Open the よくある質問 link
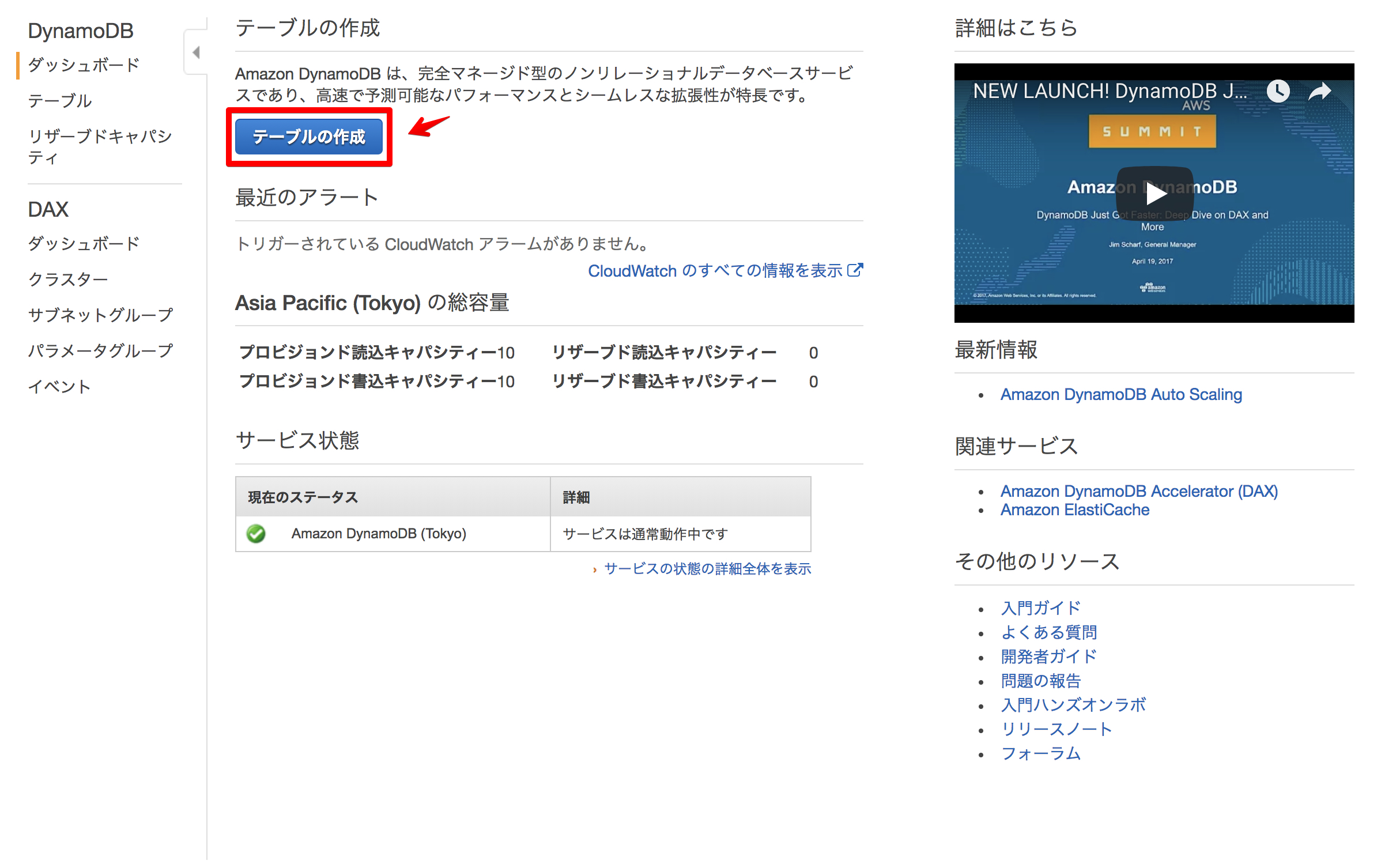Screen dimensions: 1381x868 (x=1049, y=632)
